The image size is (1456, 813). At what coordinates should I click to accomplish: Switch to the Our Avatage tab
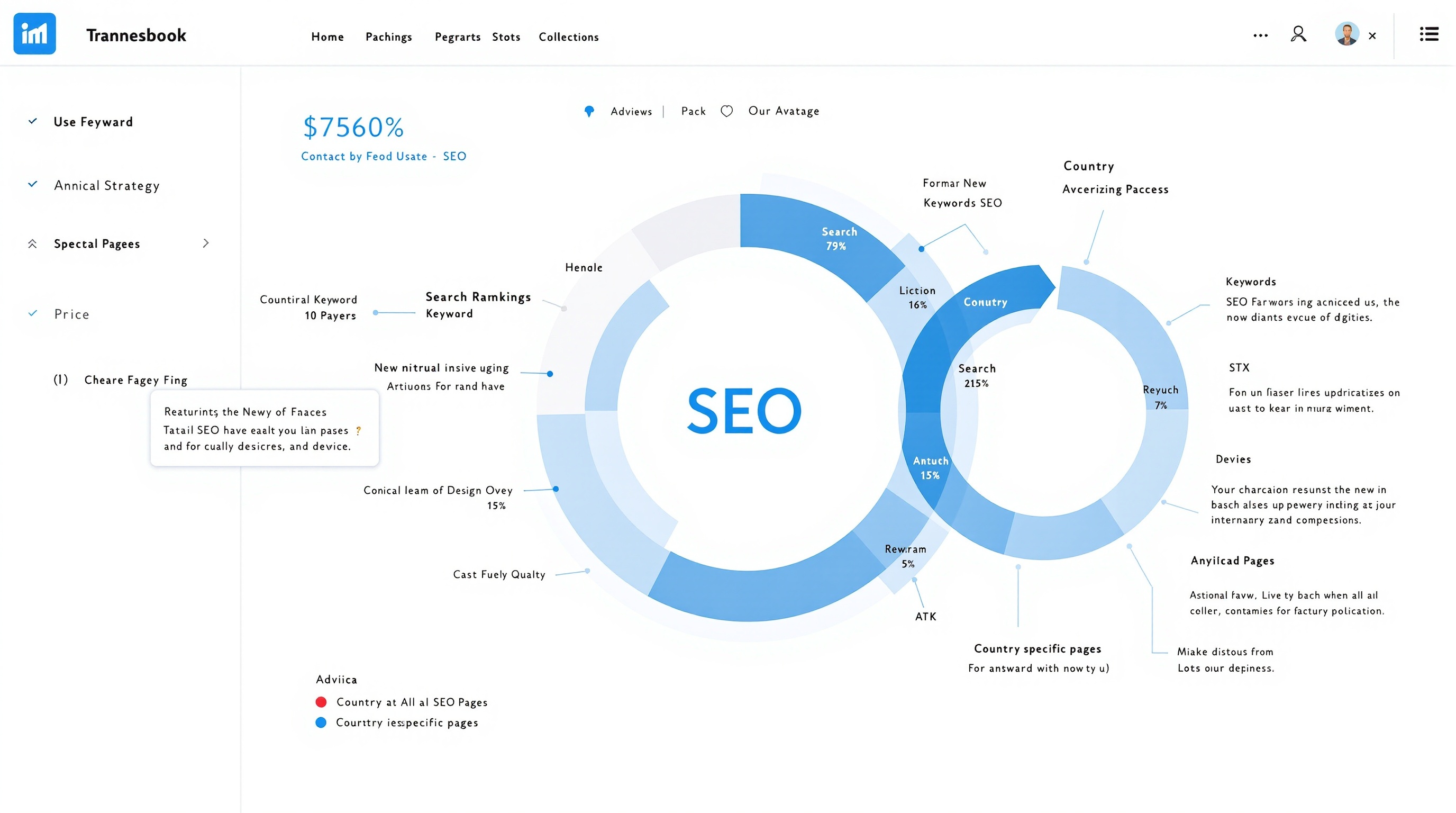[784, 111]
